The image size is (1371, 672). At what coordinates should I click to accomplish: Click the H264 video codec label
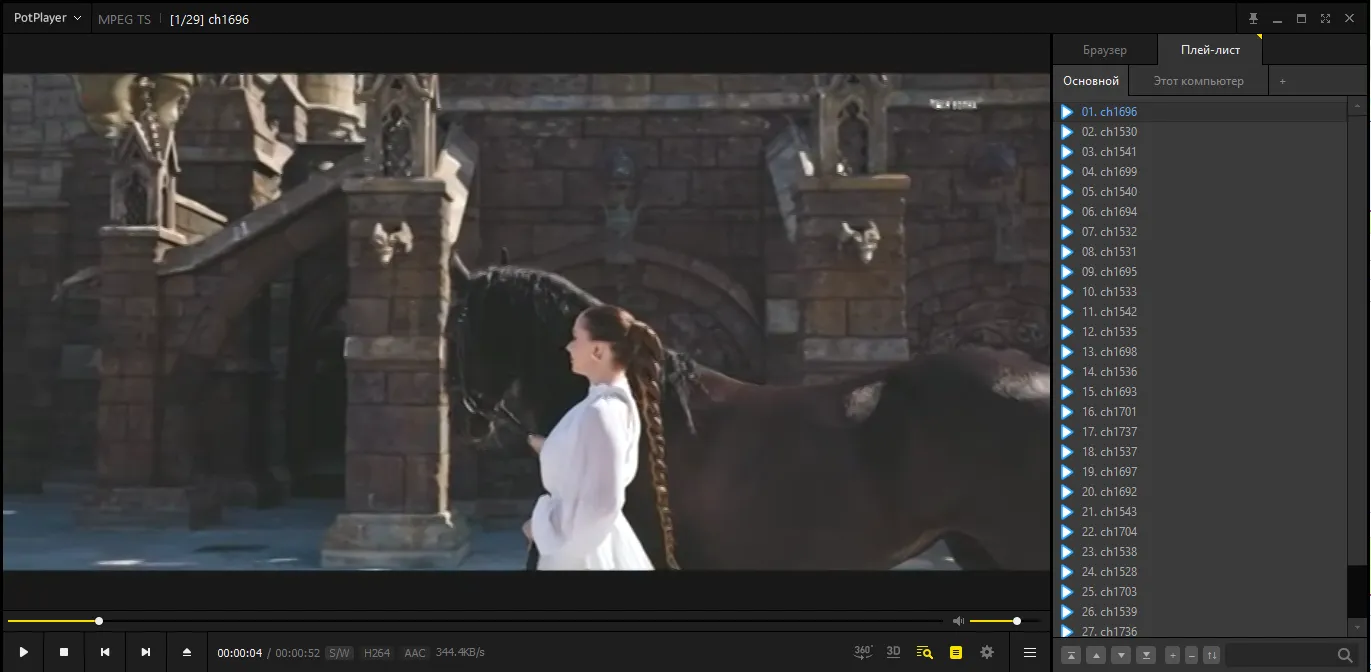point(377,653)
